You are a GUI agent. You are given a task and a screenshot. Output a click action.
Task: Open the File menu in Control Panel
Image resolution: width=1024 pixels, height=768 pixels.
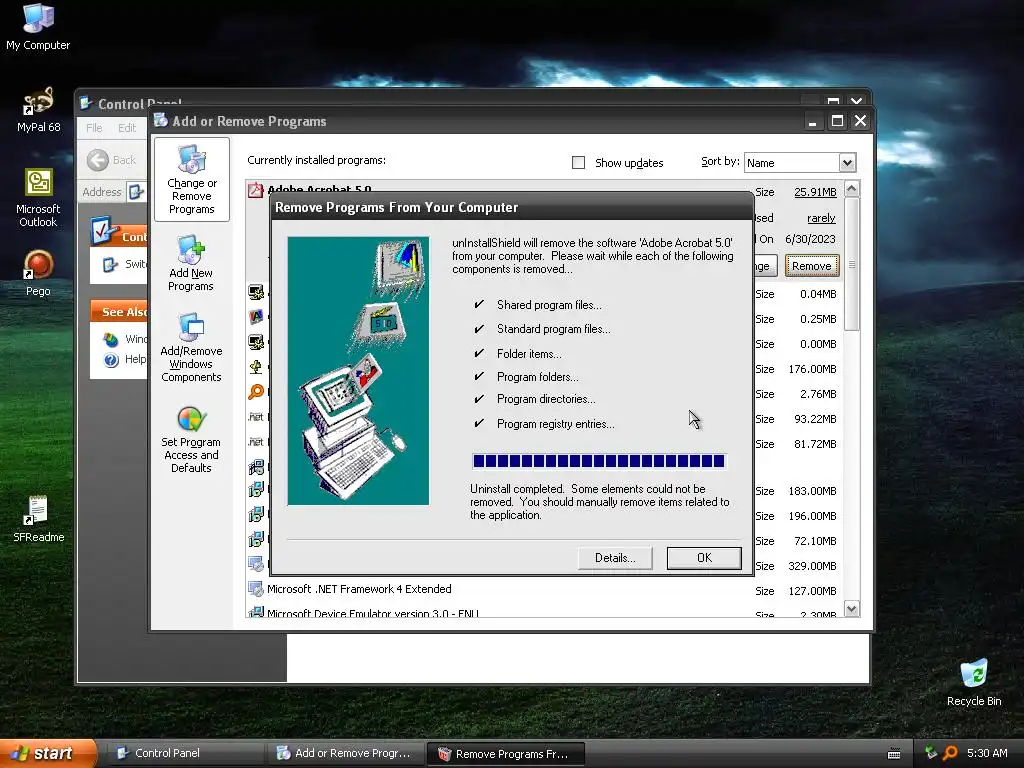click(94, 127)
